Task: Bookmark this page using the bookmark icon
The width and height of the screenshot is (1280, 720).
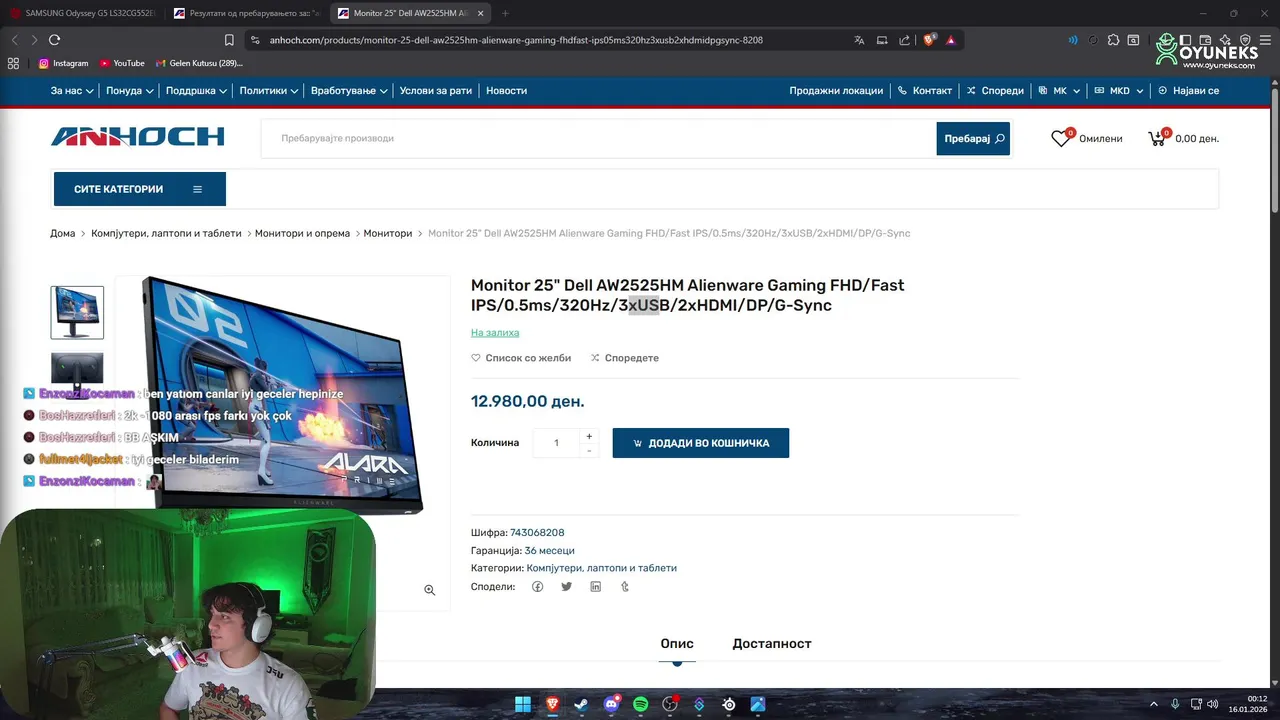Action: click(229, 40)
